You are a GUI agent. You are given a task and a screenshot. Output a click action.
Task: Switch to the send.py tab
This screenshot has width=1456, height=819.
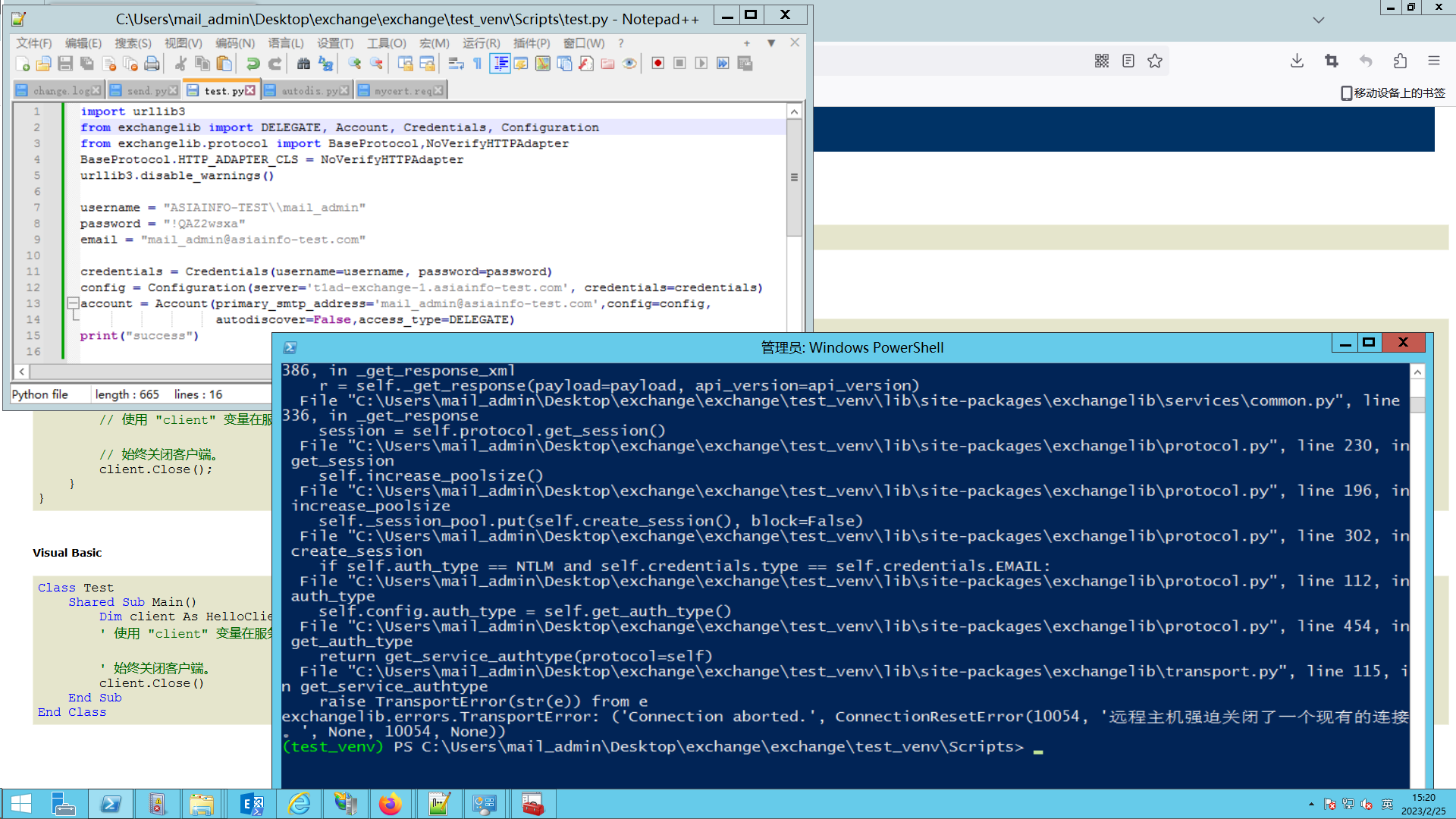(144, 90)
